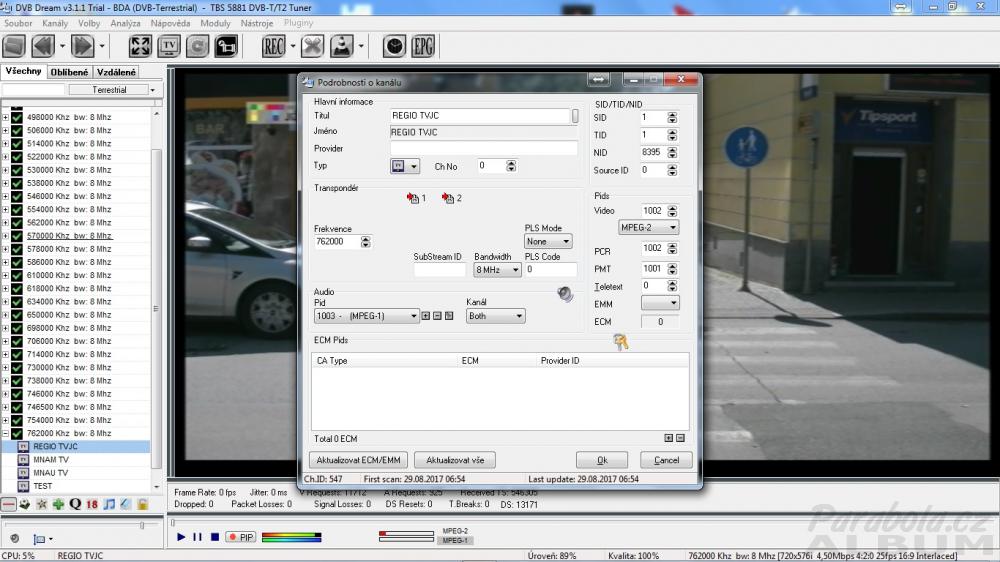Click the Aktualizovat ECM/EMM button
Viewport: 1000px width, 562px height.
click(x=358, y=460)
